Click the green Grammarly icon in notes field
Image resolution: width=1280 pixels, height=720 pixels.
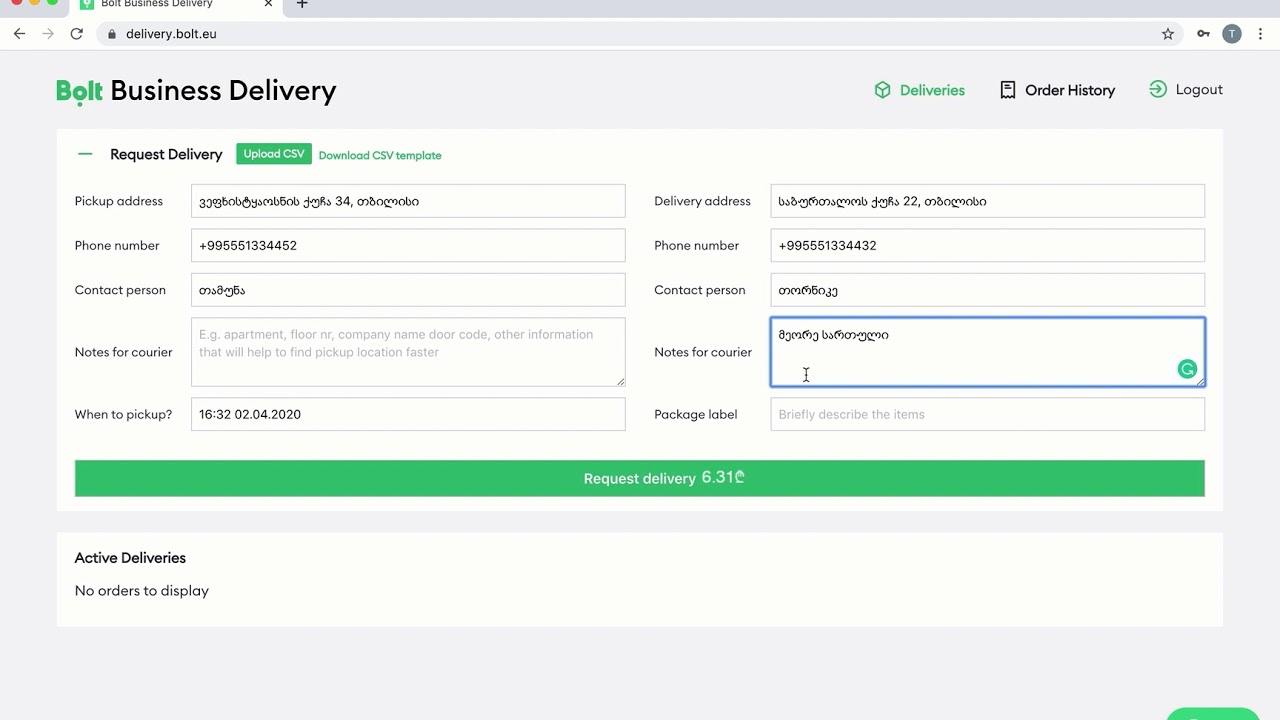pos(1187,369)
